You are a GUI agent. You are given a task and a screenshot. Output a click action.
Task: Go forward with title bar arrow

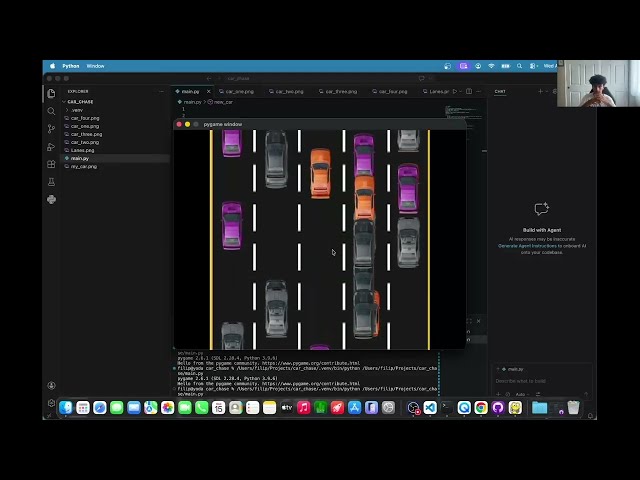219,78
